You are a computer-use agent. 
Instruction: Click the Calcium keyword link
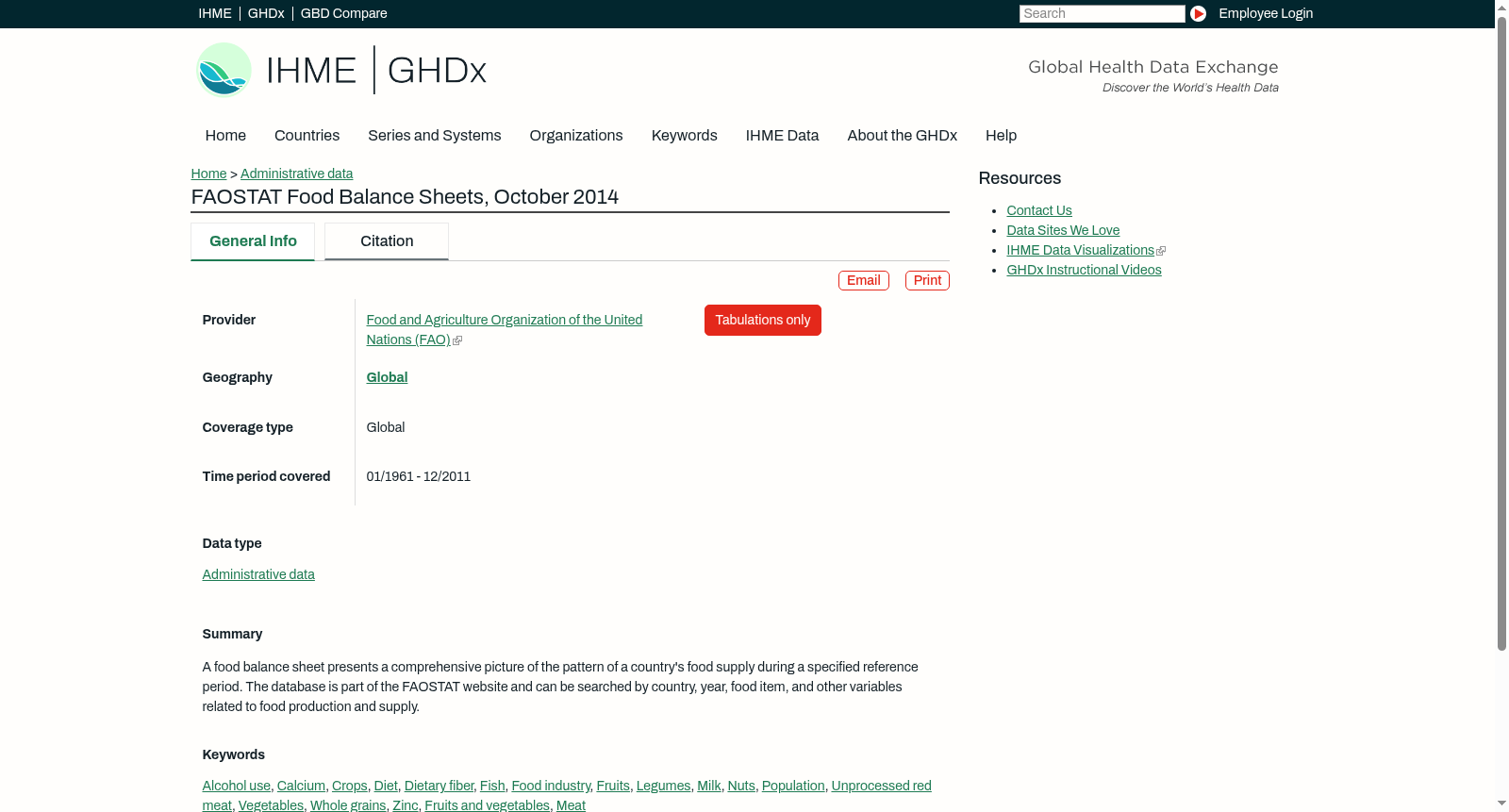click(x=301, y=786)
